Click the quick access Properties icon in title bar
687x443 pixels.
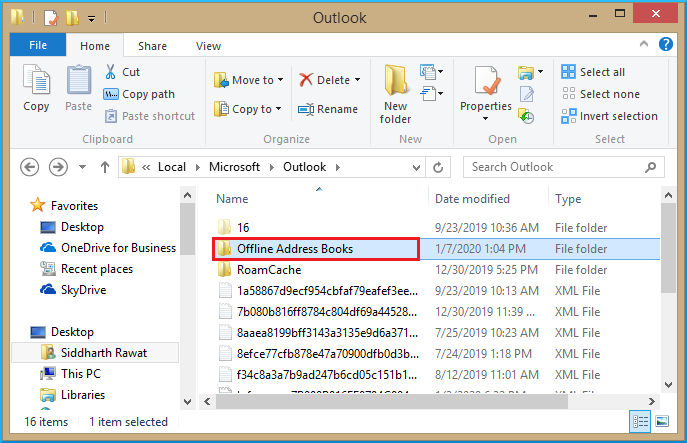51,18
